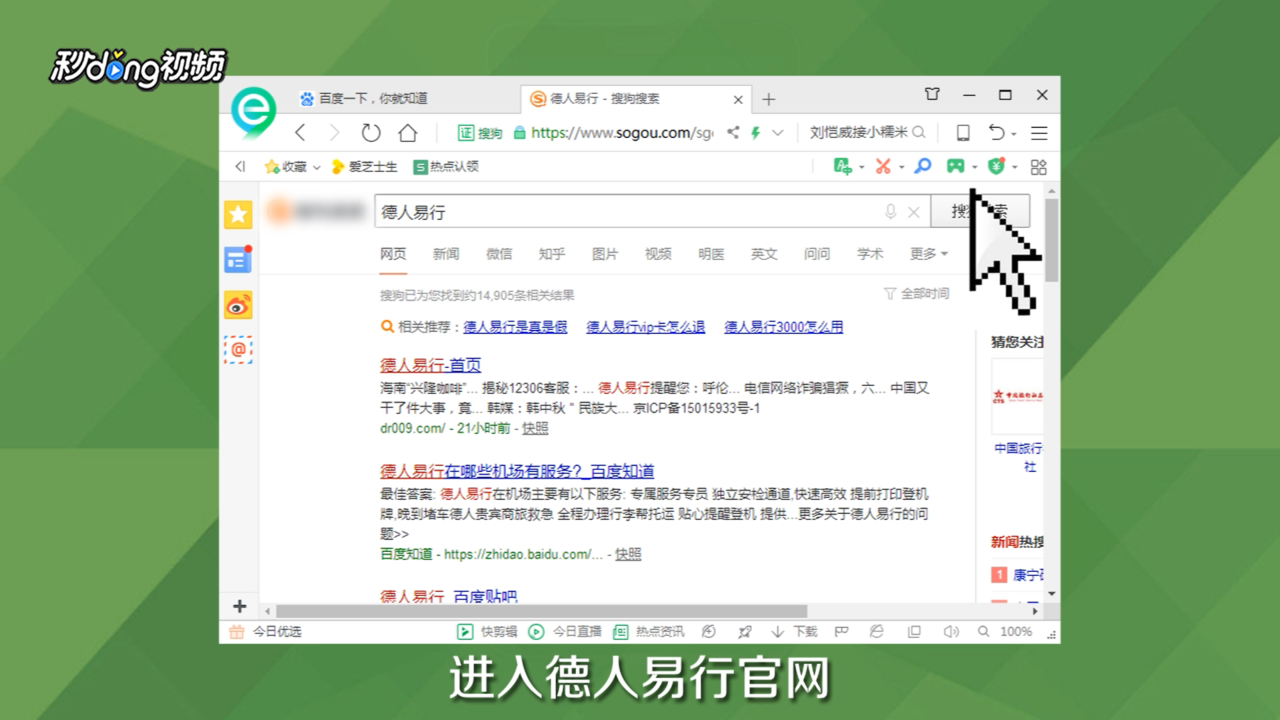Viewport: 1280px width, 720px height.
Task: Click the magnifier in the browser search box
Action: [x=919, y=132]
